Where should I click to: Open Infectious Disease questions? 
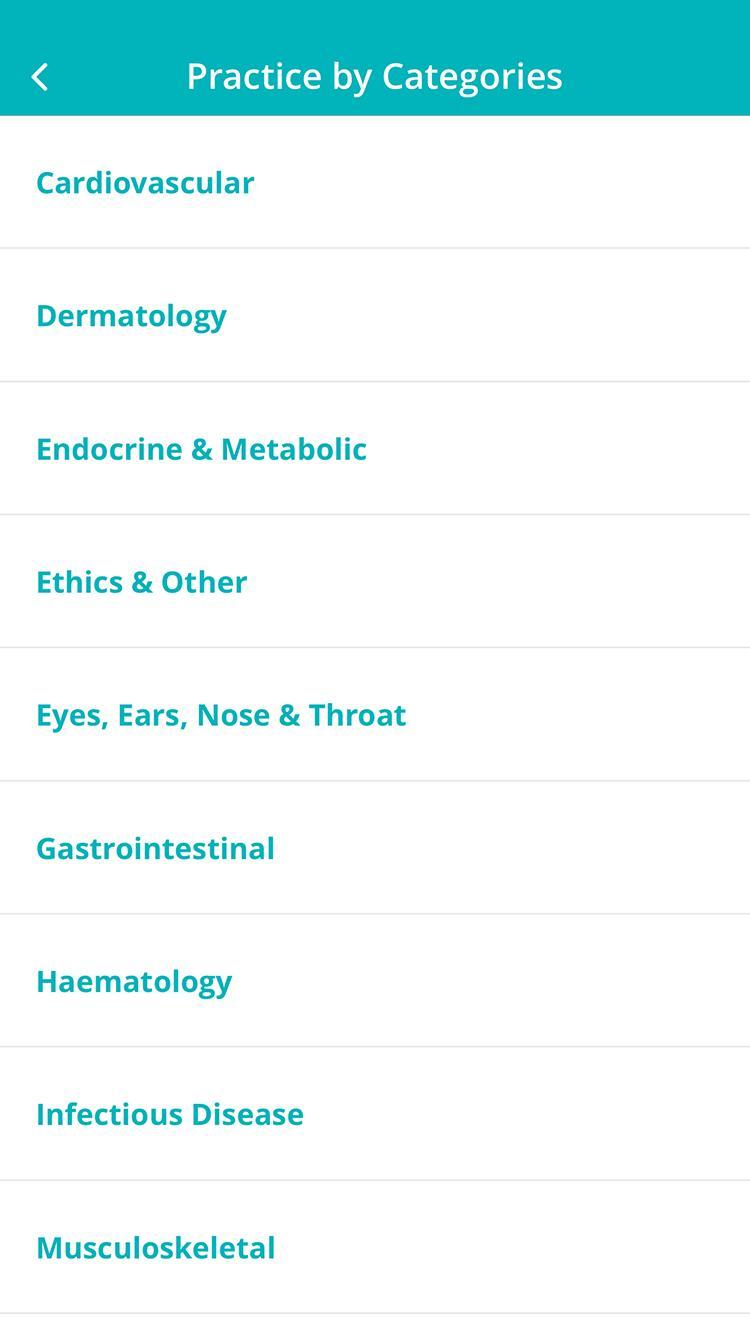tap(170, 1114)
